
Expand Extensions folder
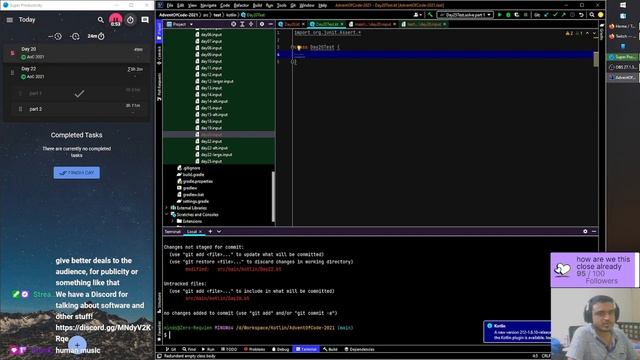[x=173, y=221]
